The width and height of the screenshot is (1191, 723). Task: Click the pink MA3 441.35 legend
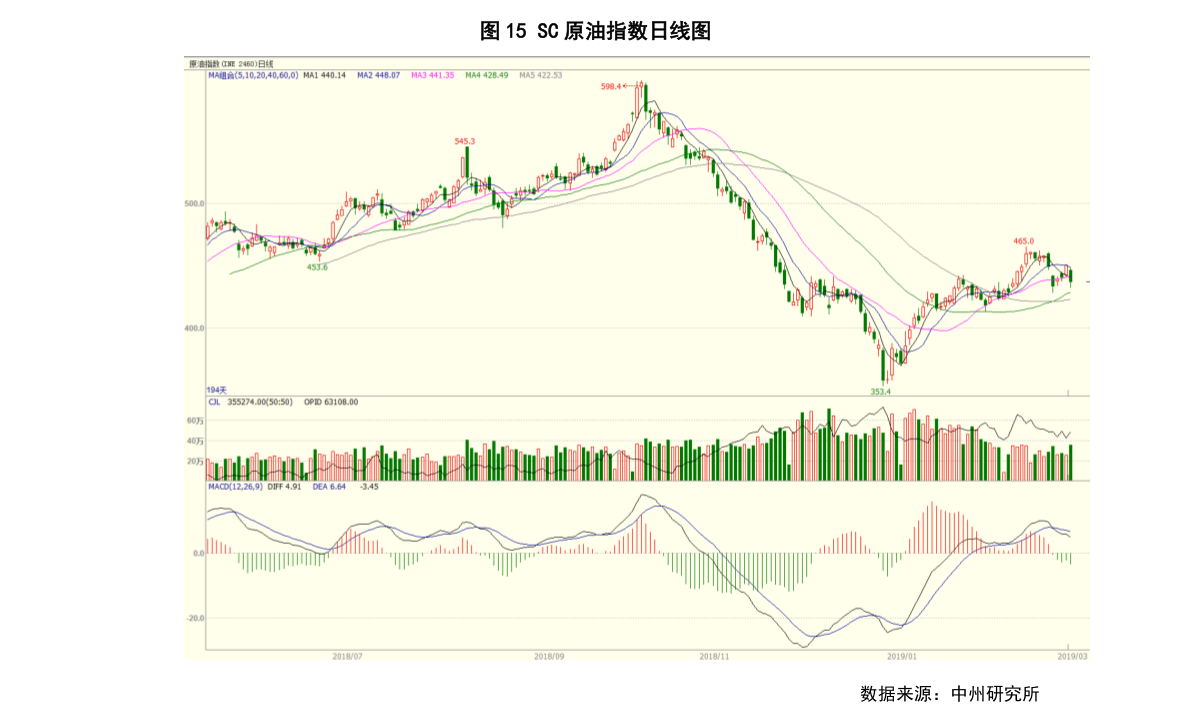(432, 76)
